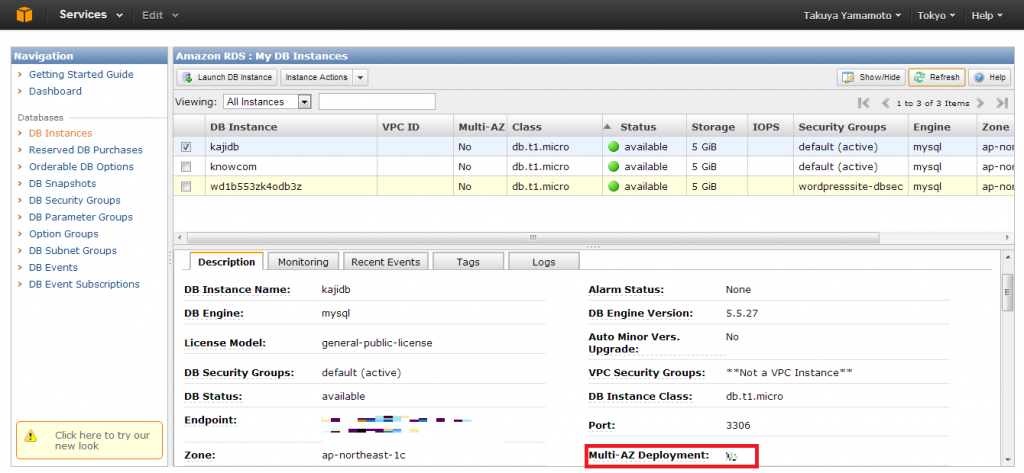Viewport: 1024px width, 473px height.
Task: Open DB Event Subscriptions link
Action: (84, 284)
